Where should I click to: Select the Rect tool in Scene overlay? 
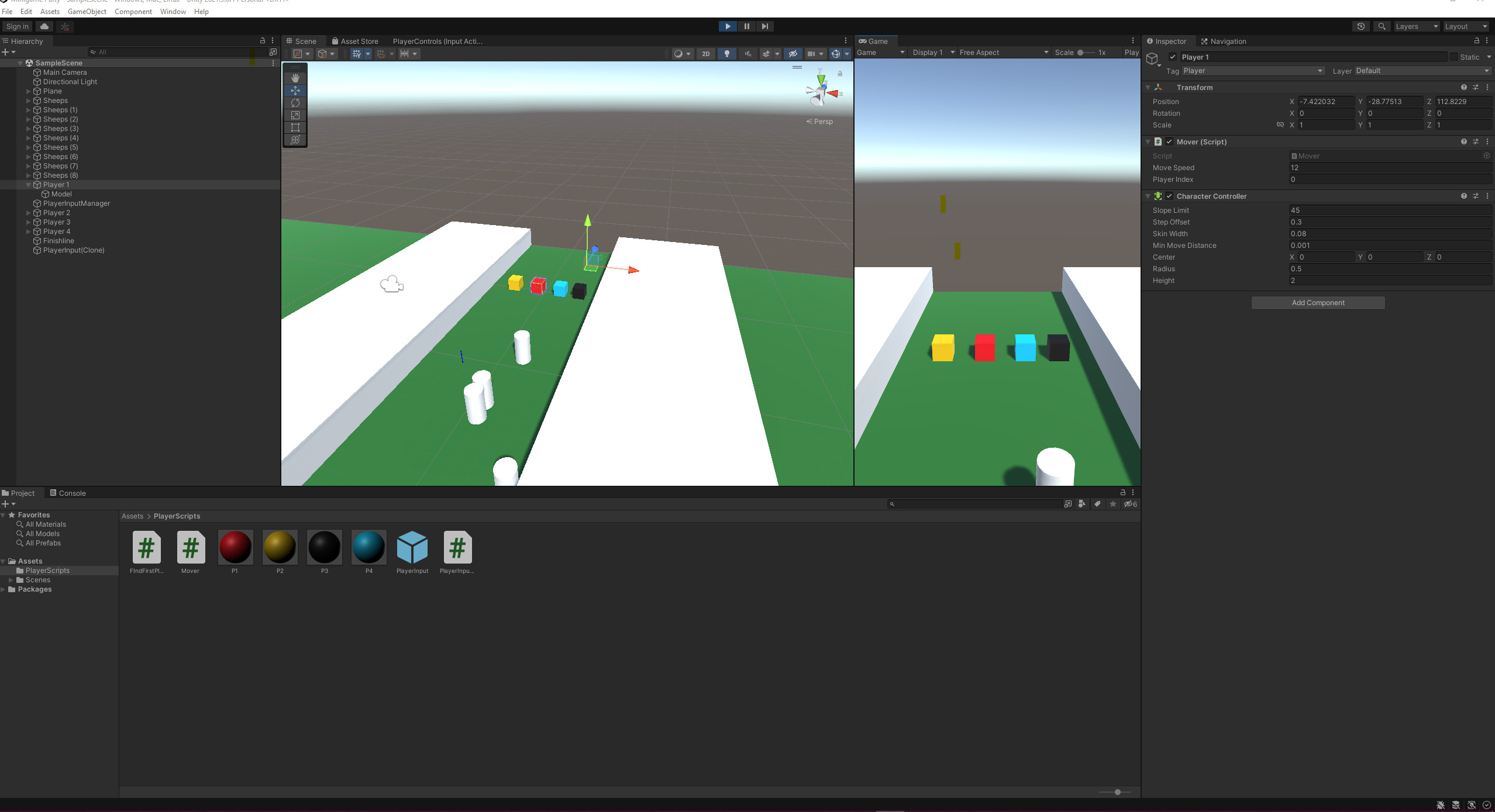point(295,127)
